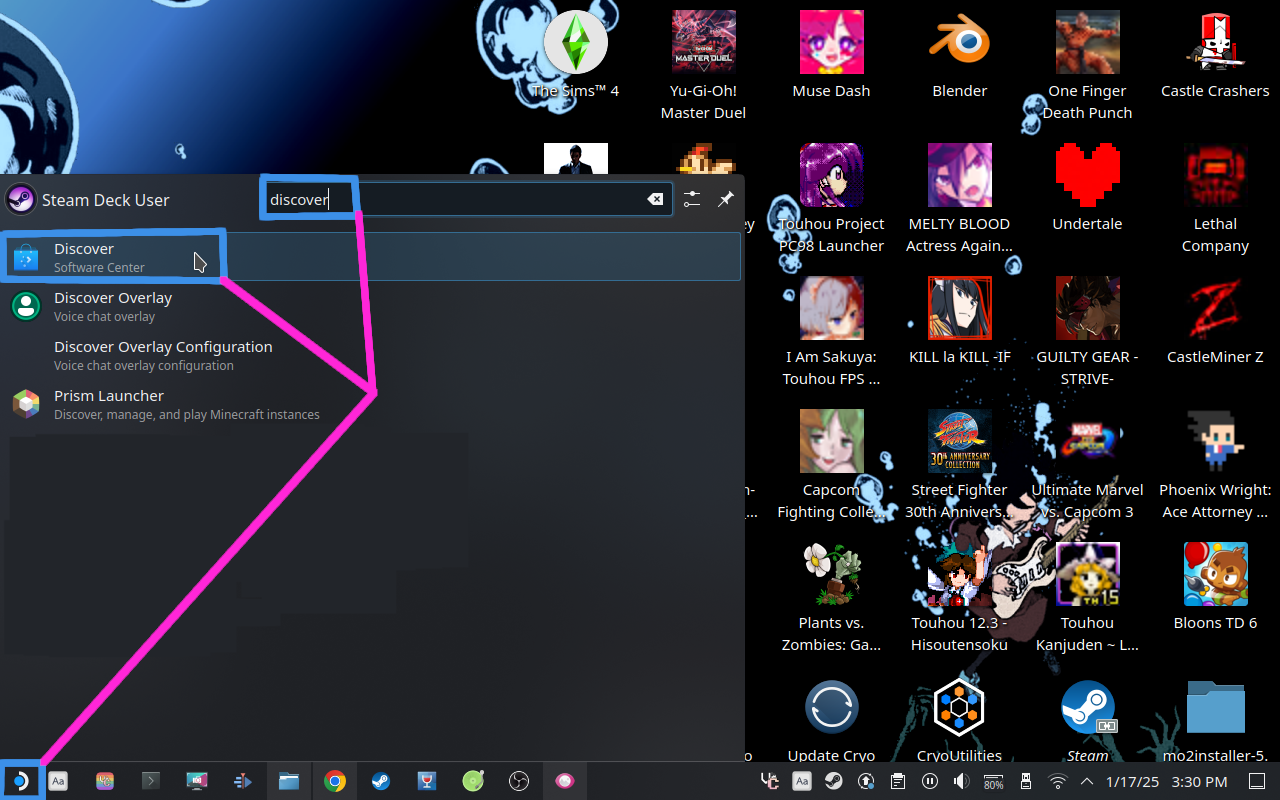1280x800 pixels.
Task: Launch KILL la KILL -IF shortcut
Action: tap(960, 321)
